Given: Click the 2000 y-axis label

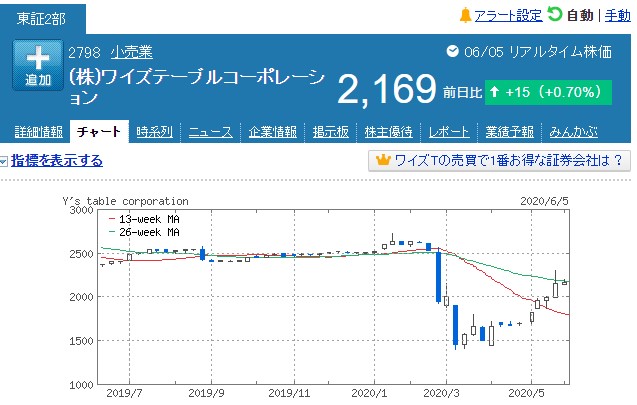Looking at the screenshot, I should point(81,297).
